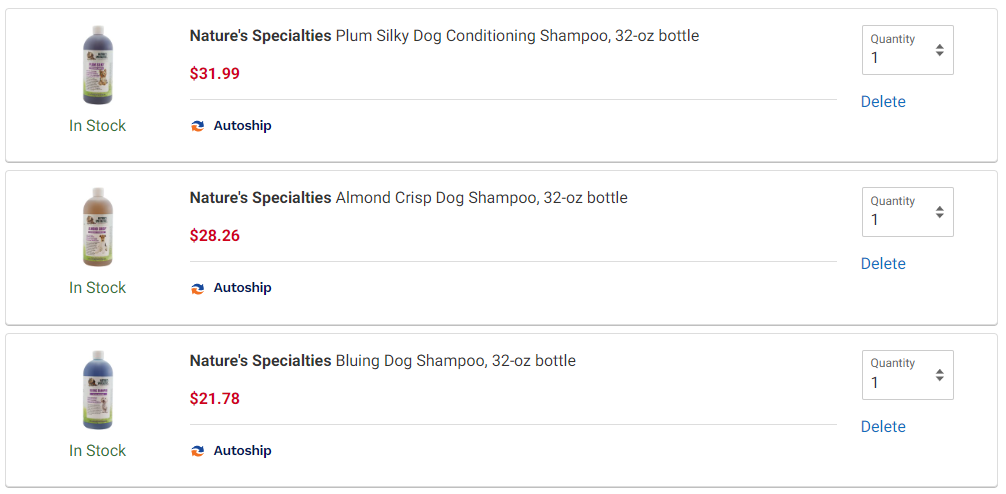
Task: Expand Quantity dropdown for Bluing Dog Shampoo
Action: 907,375
